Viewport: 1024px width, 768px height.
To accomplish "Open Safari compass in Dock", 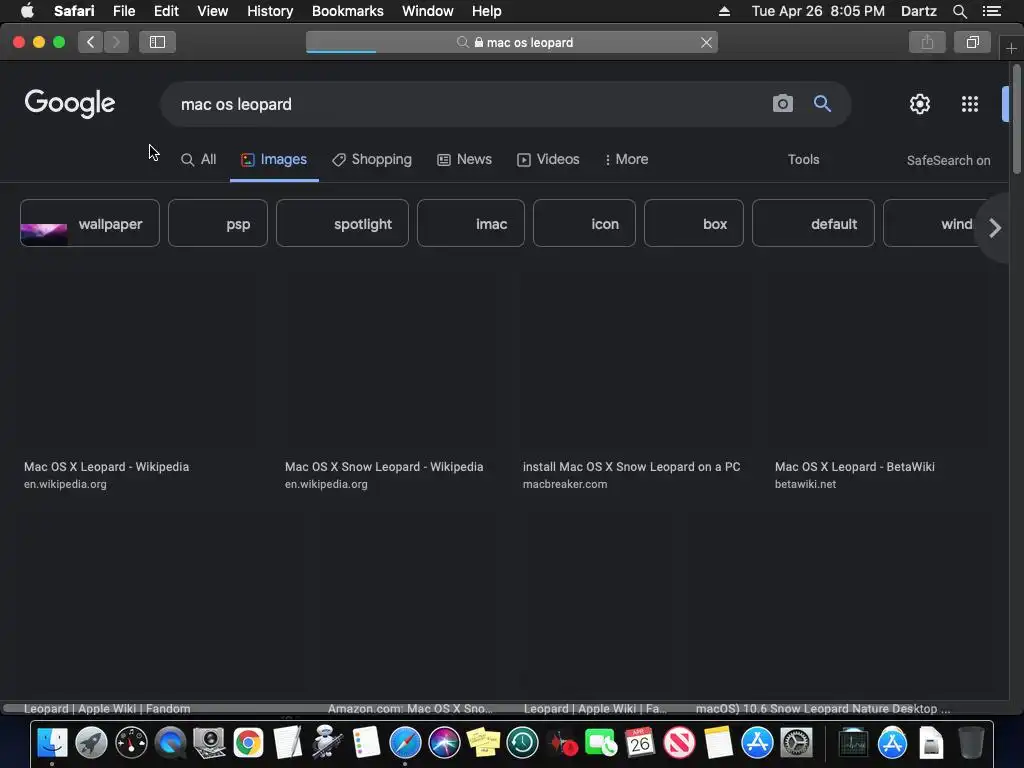I will (405, 743).
